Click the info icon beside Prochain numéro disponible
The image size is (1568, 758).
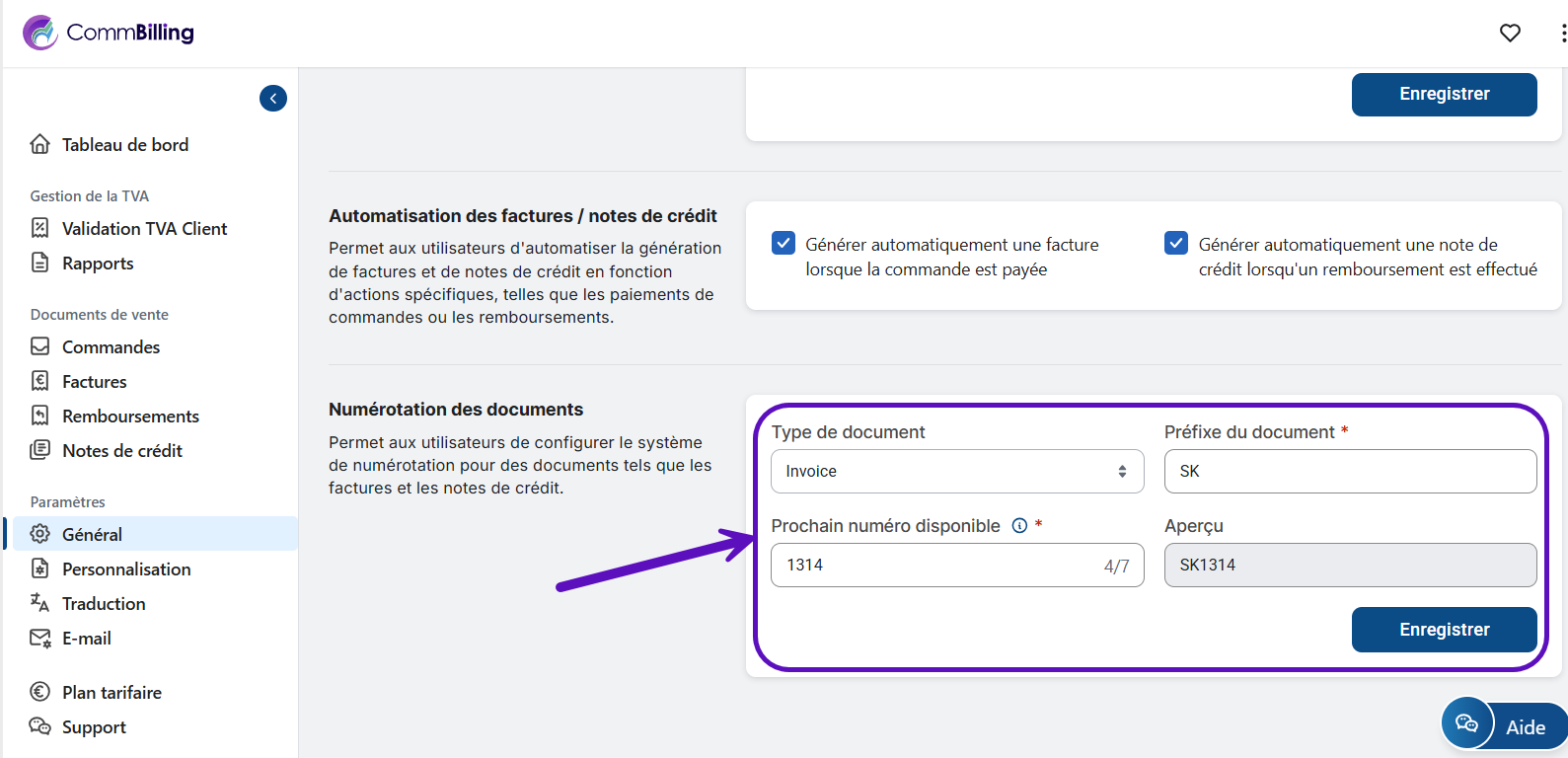pos(1019,526)
